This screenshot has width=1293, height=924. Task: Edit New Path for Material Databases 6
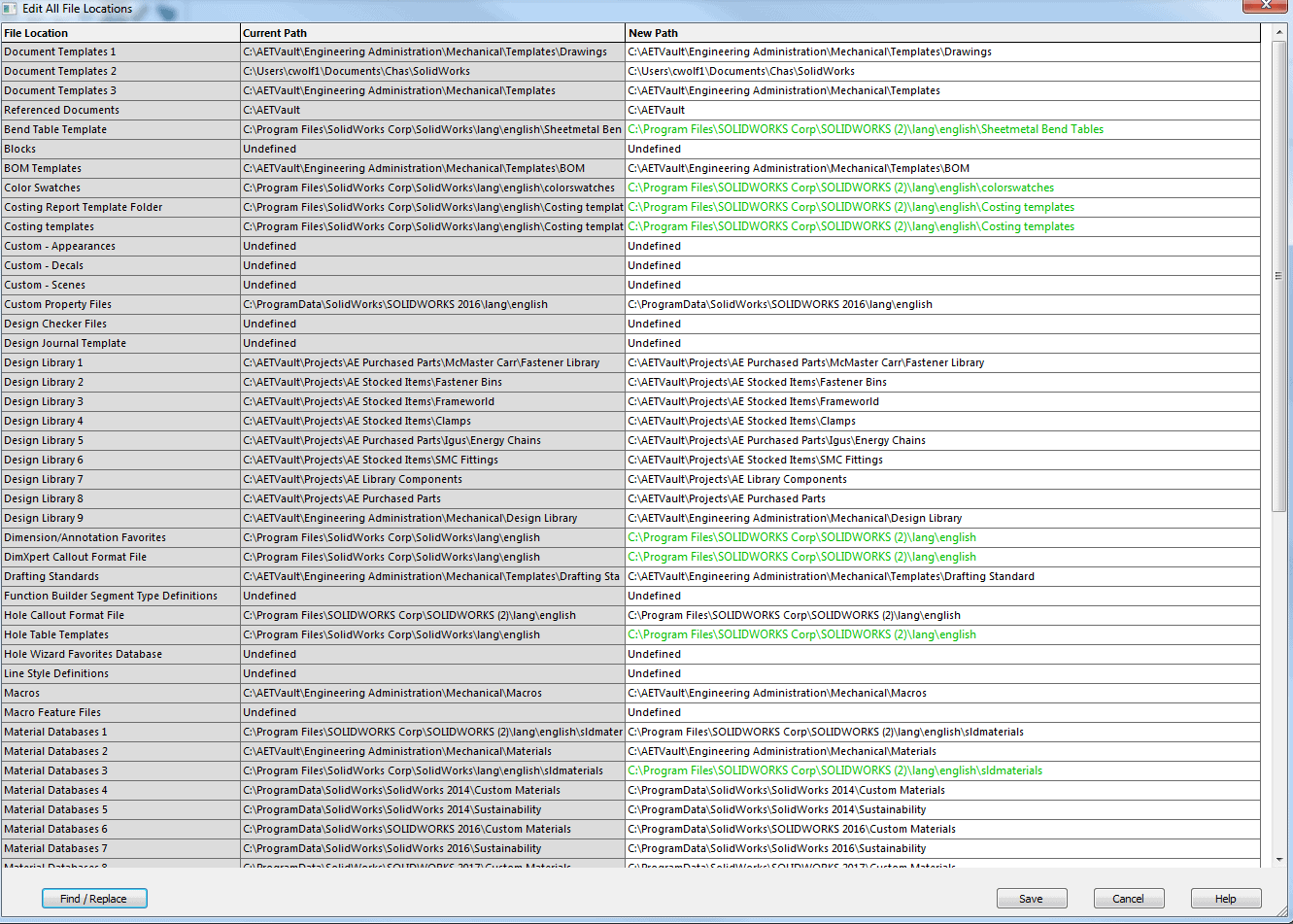[942, 829]
